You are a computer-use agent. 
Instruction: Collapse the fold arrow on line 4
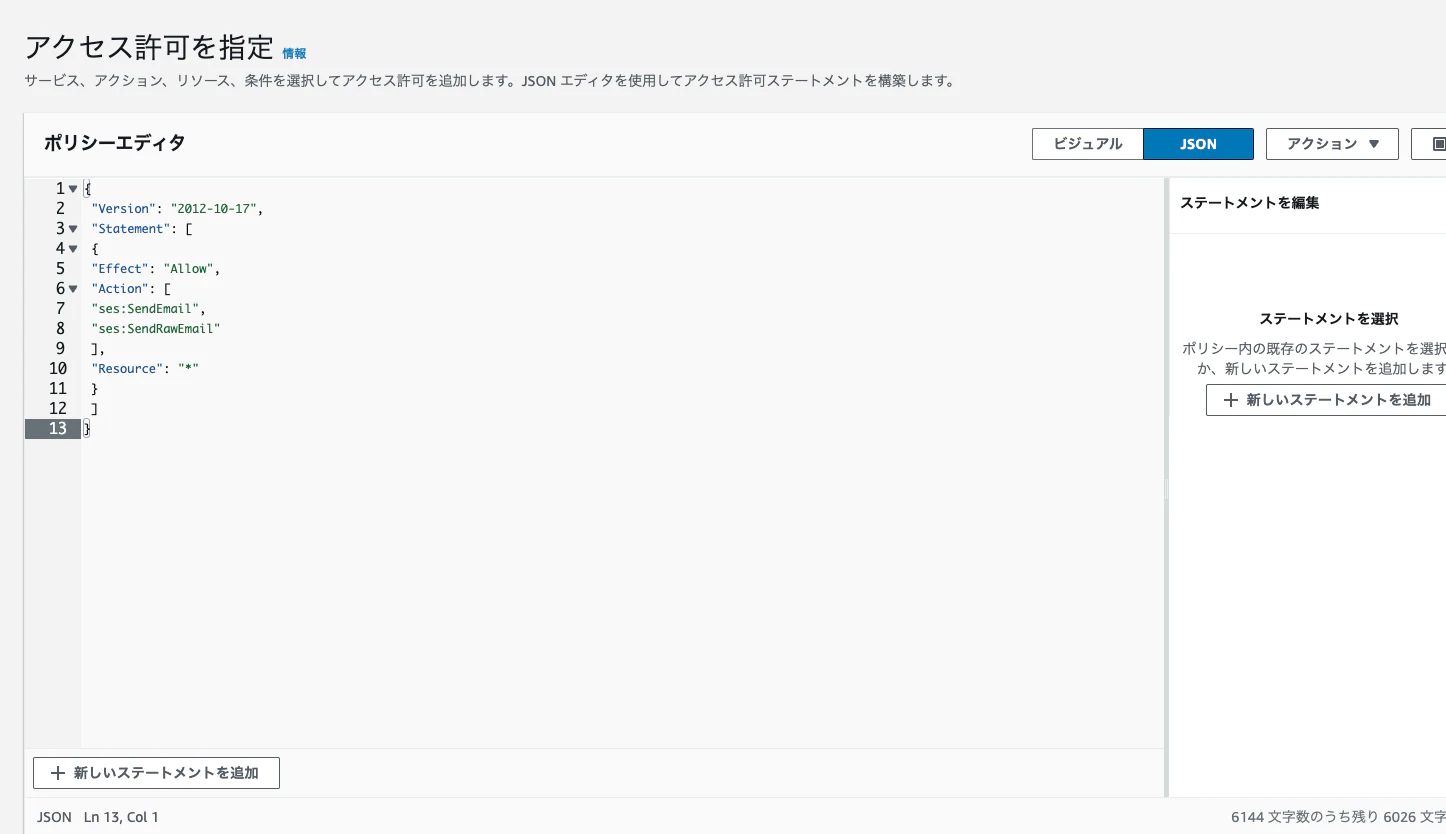tap(73, 249)
